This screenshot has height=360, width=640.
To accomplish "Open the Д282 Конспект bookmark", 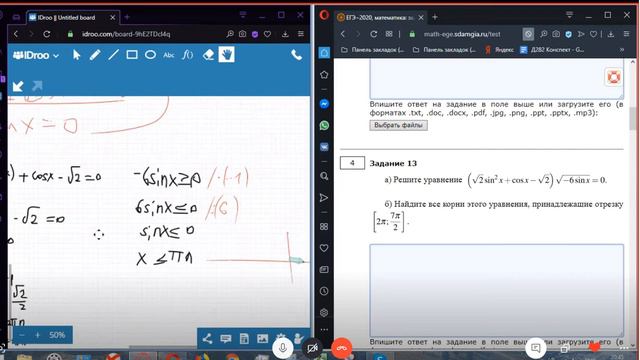I will (553, 50).
